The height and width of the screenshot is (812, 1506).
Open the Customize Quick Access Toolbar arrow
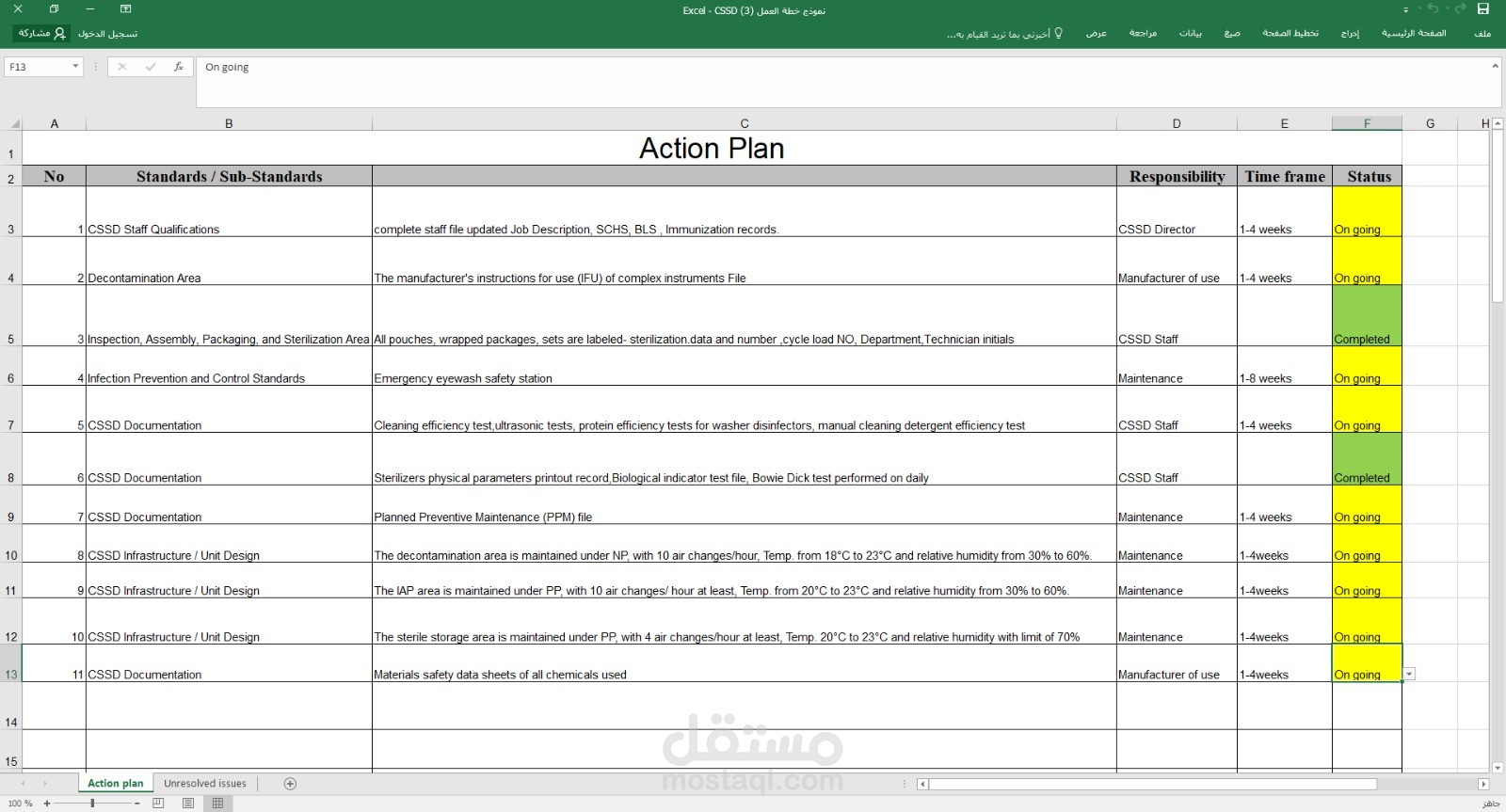[1406, 9]
